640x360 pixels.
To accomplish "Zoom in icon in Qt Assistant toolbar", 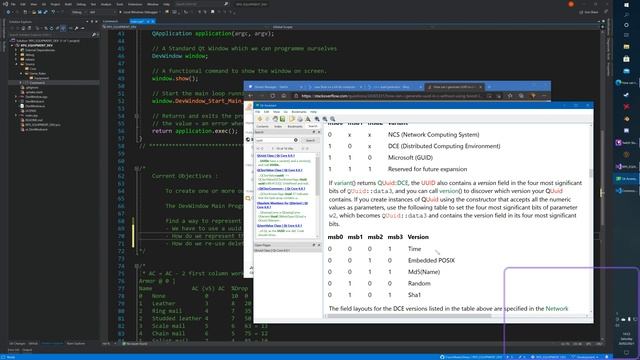I will pyautogui.click(x=317, y=119).
